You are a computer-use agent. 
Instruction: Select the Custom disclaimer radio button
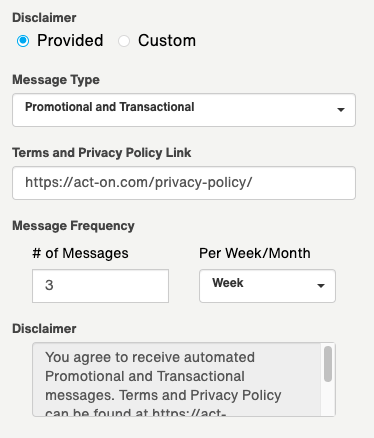(124, 41)
